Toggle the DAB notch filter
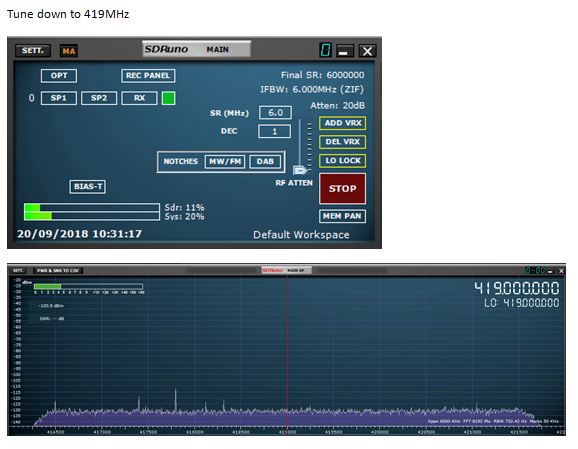 pyautogui.click(x=265, y=161)
